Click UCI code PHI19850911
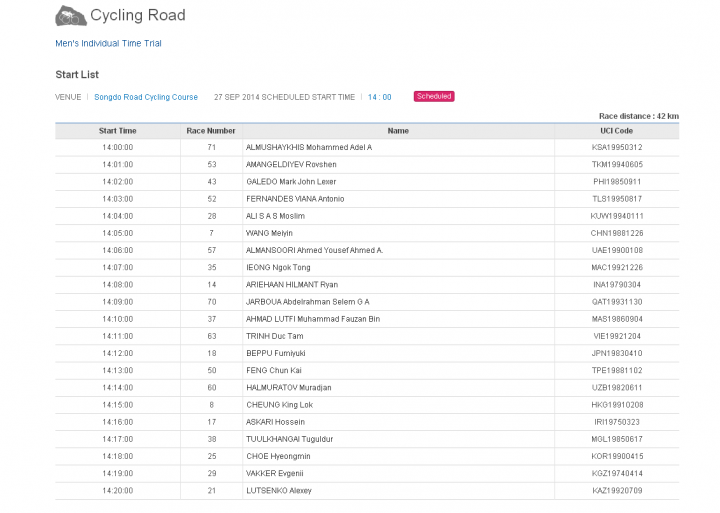The image size is (720, 513). pos(617,182)
